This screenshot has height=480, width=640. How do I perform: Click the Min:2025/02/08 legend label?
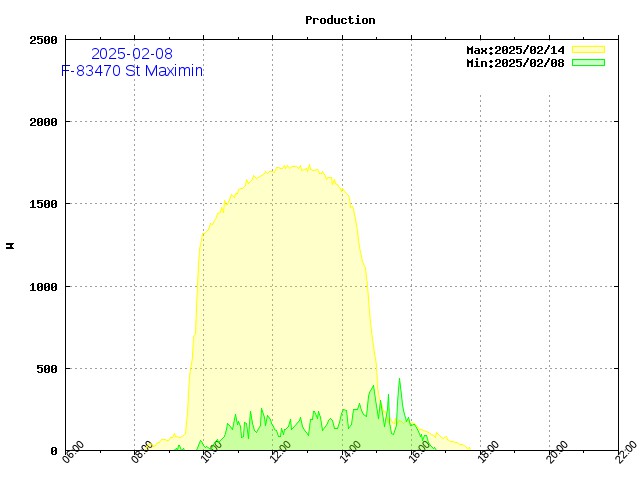click(515, 63)
